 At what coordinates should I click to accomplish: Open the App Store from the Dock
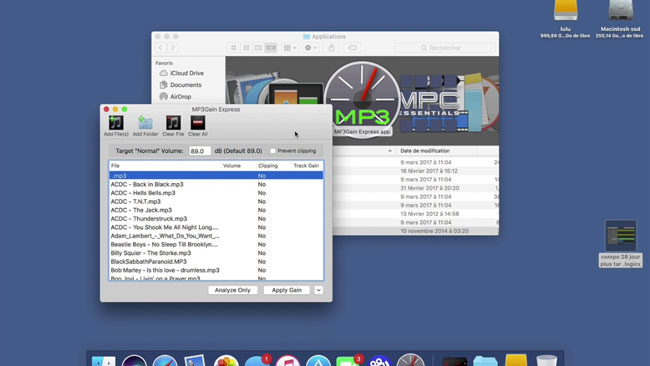coord(318,361)
